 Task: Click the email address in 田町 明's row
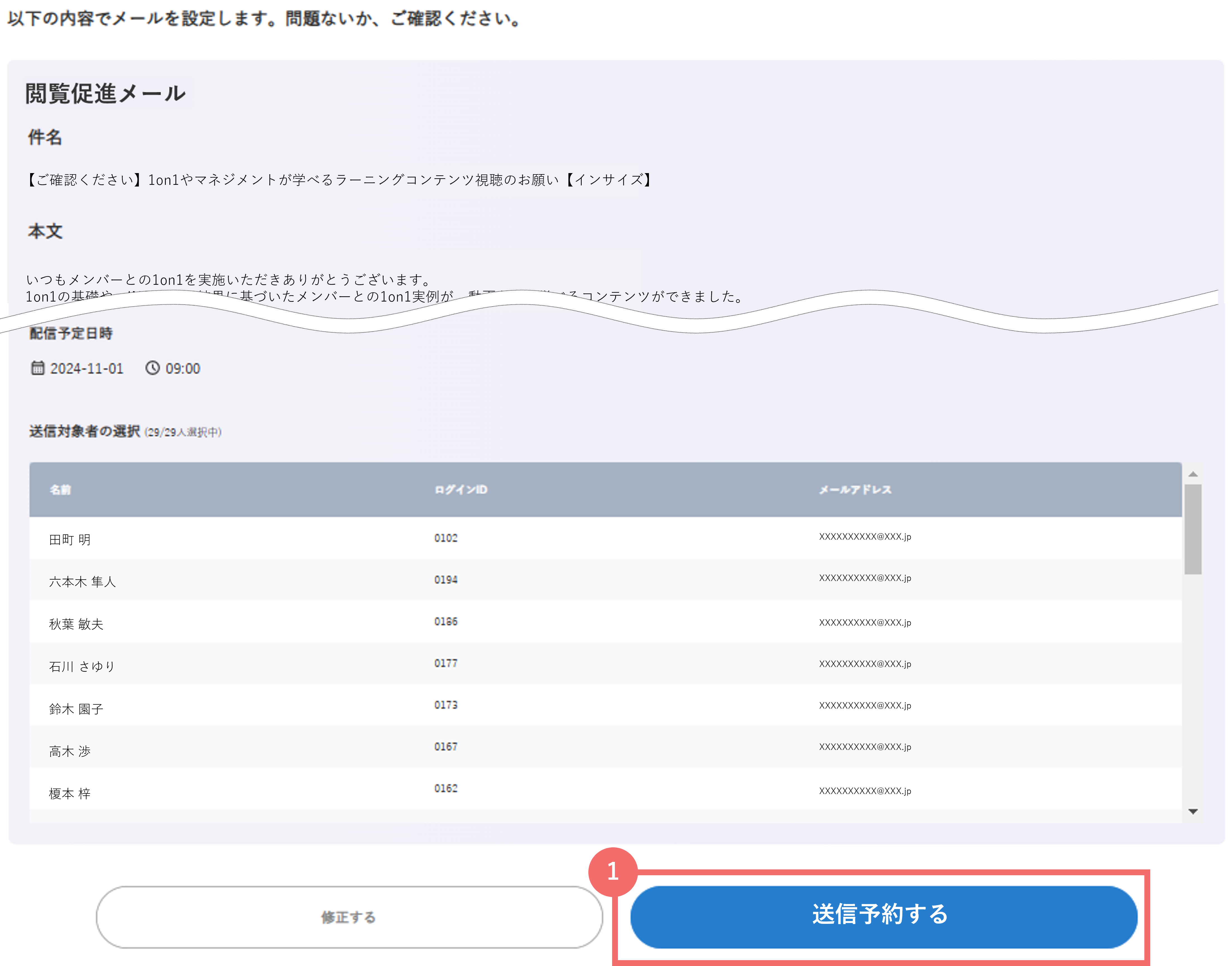coord(865,537)
